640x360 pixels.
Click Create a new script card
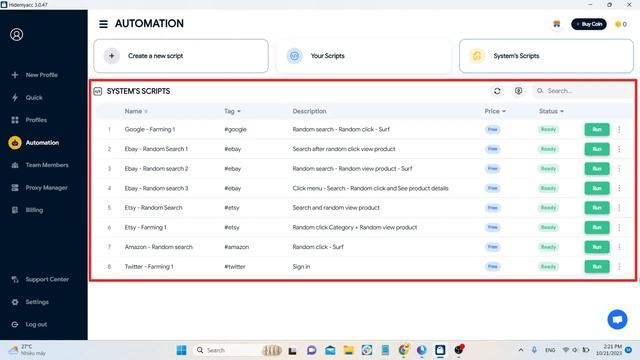(181, 56)
